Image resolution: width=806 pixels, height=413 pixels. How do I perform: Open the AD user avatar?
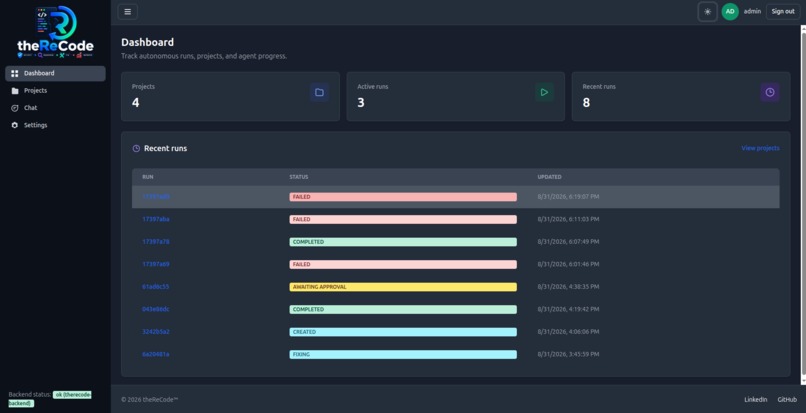click(730, 11)
